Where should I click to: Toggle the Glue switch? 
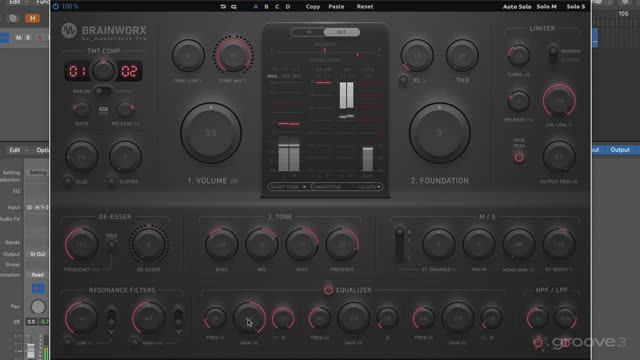[68, 181]
